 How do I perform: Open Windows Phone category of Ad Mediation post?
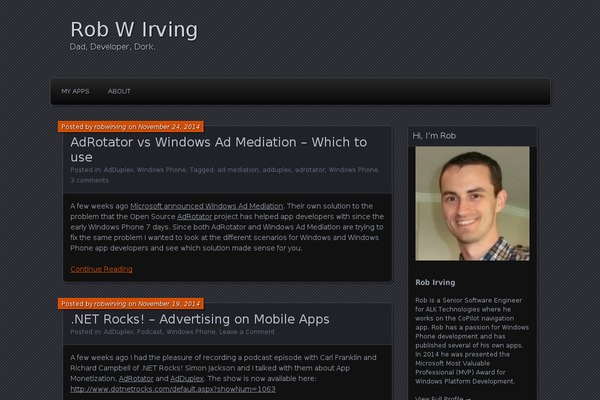tap(161, 170)
